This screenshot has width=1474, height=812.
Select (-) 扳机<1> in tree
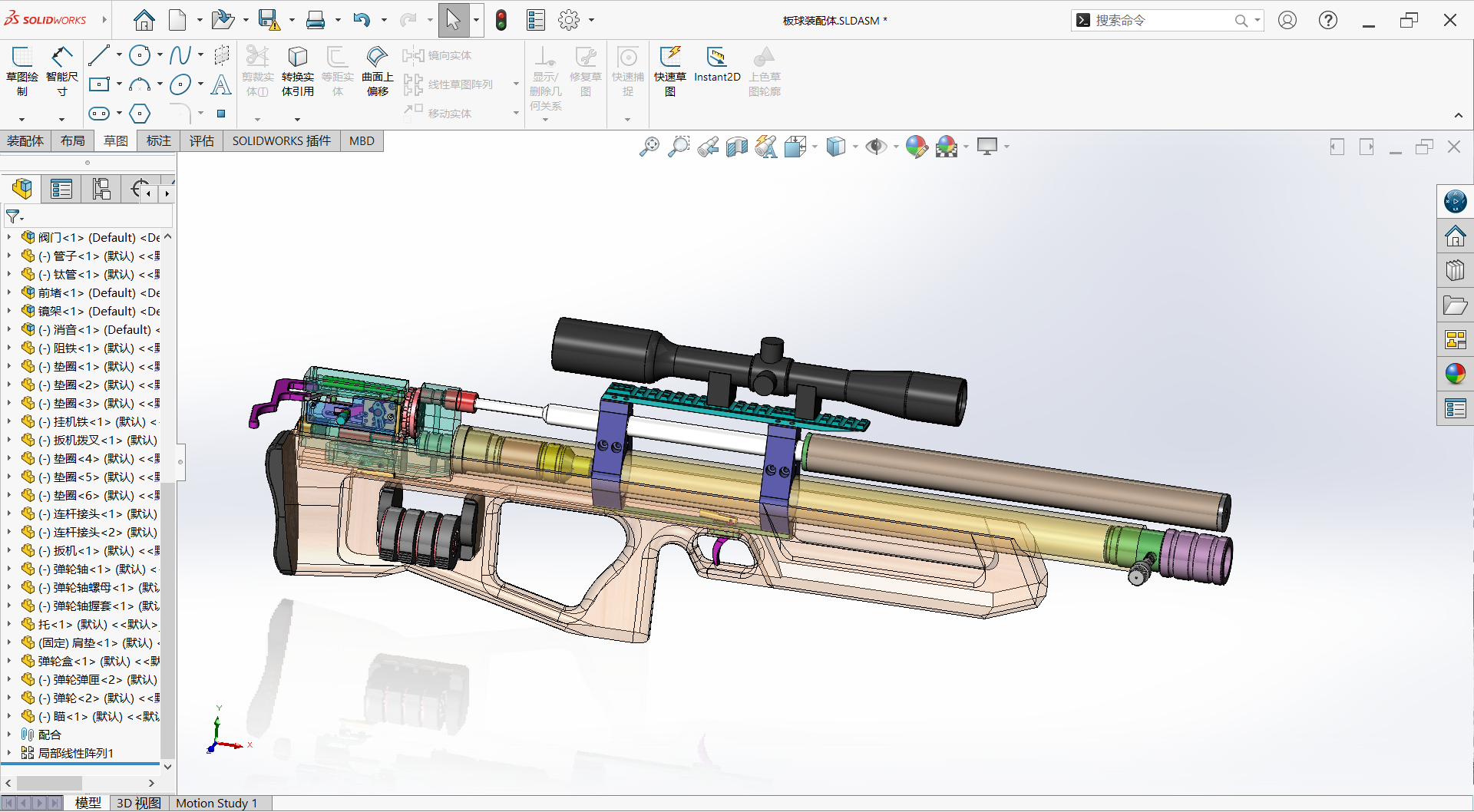90,550
